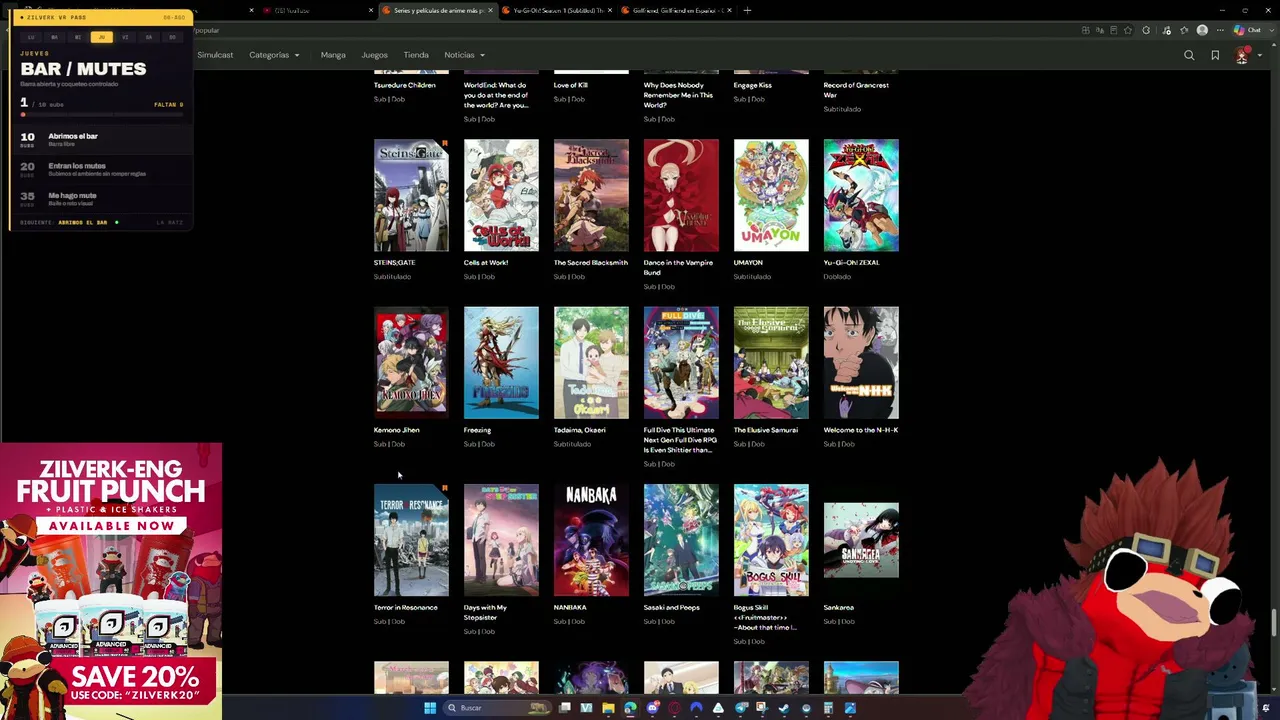Click the page vertical scrollbar thumb

click(1274, 621)
